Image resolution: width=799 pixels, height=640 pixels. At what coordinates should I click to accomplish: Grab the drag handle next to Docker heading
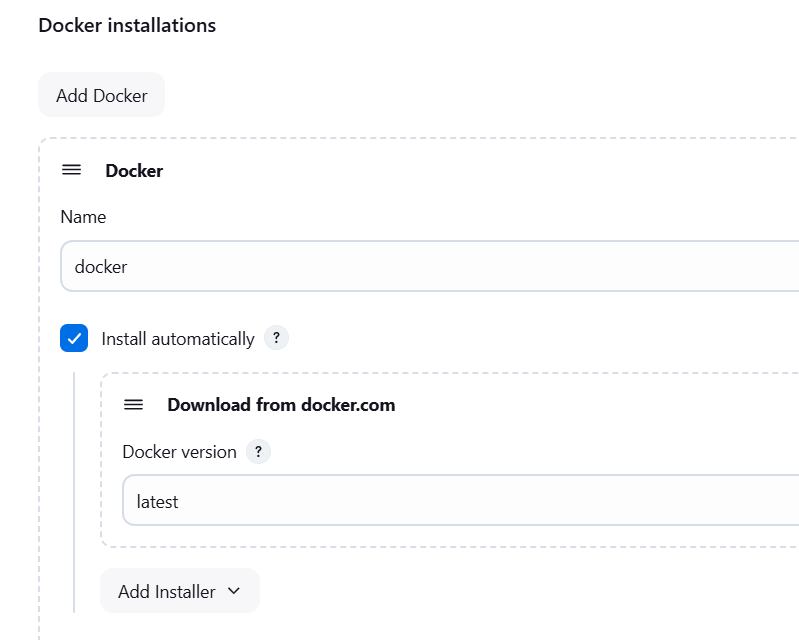71,170
